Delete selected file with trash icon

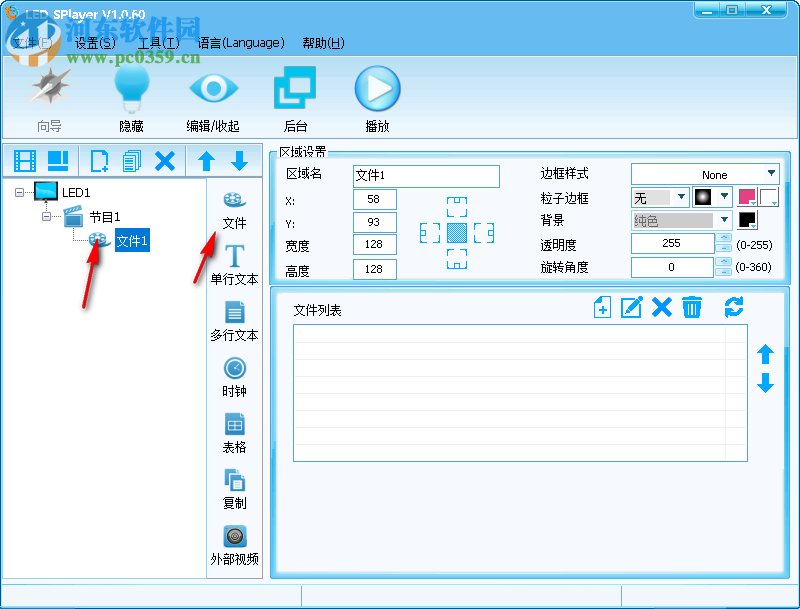(x=691, y=308)
